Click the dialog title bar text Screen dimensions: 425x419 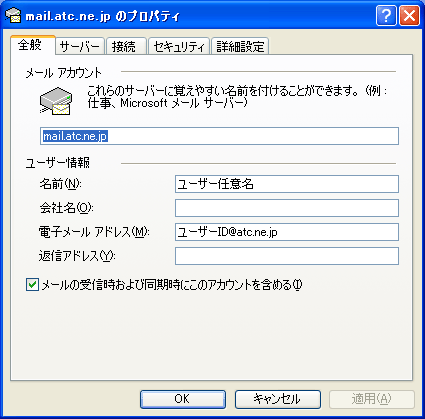pos(103,16)
